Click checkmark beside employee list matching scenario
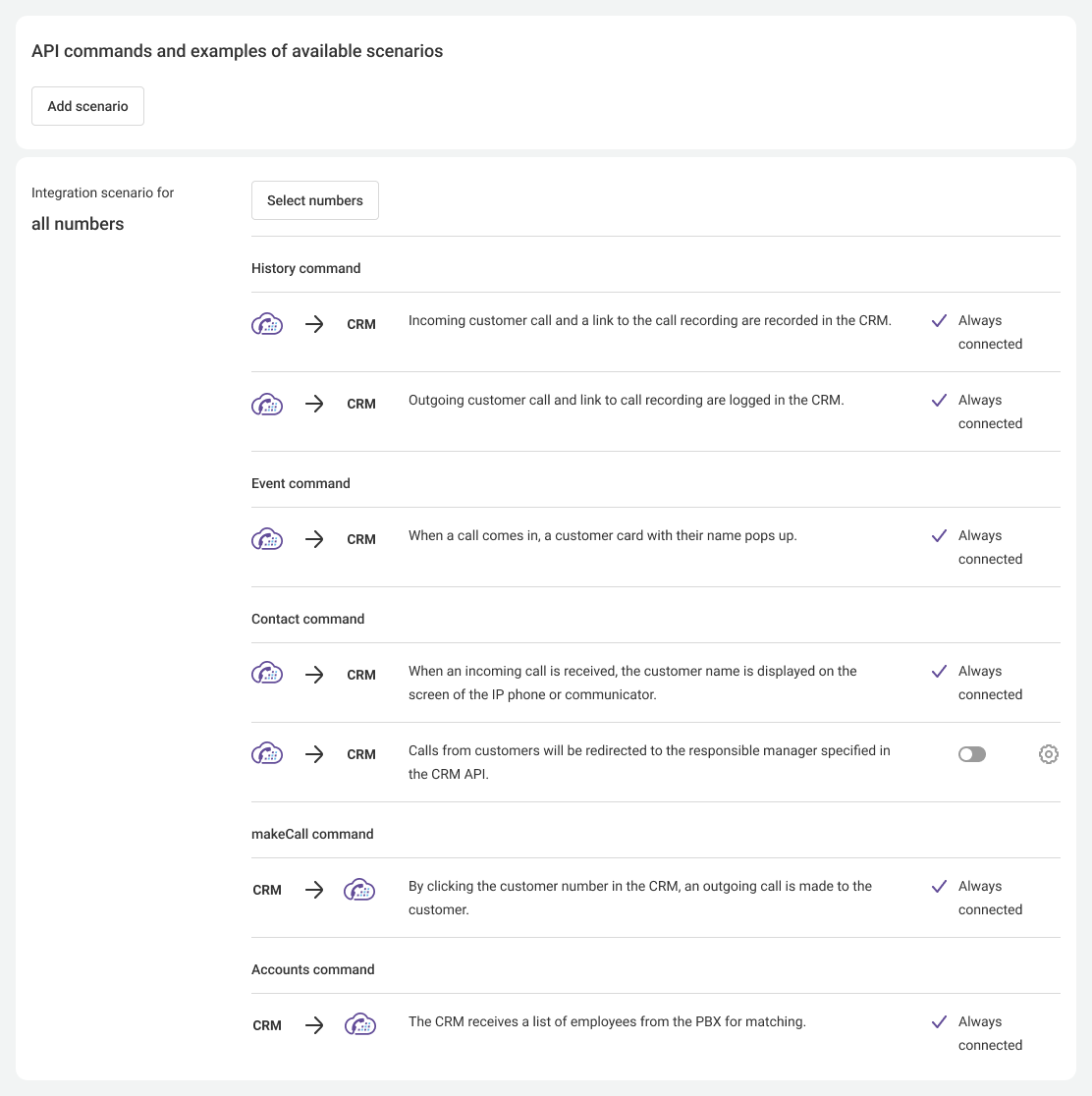 pos(939,1022)
